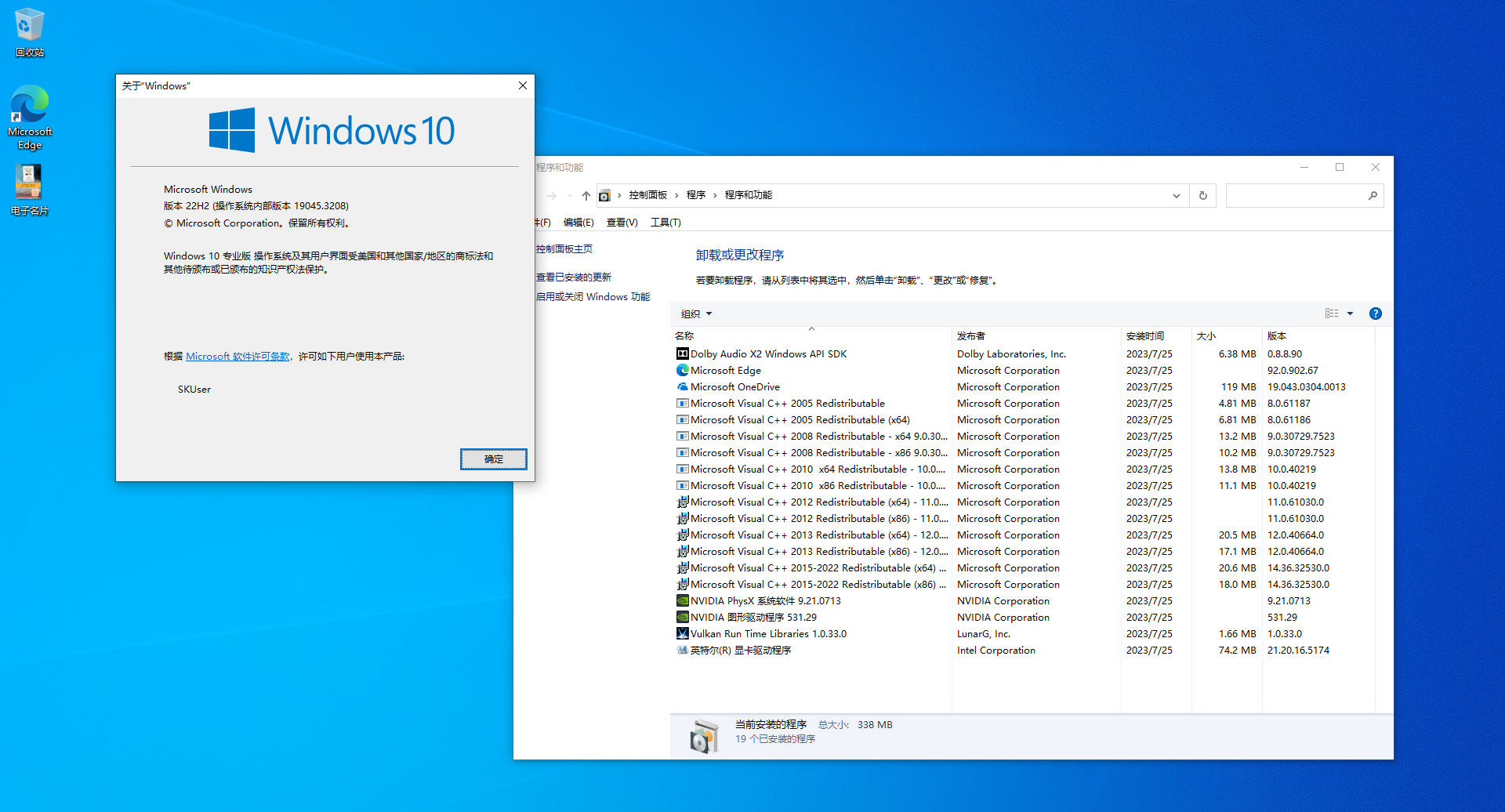Click the Visual C++ 2010 x64 row icon
The image size is (1505, 812).
[x=683, y=469]
